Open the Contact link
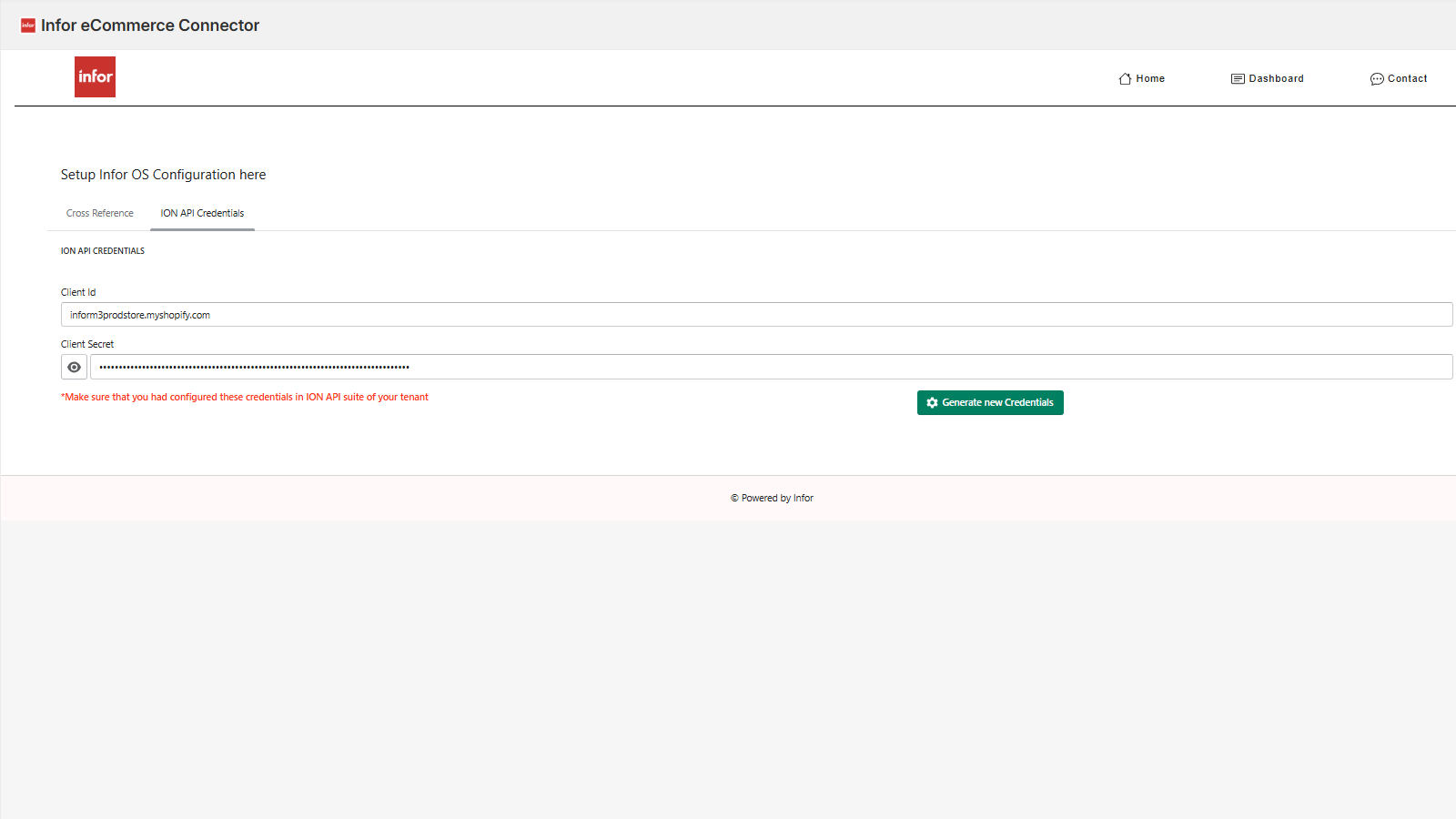 (x=1399, y=78)
